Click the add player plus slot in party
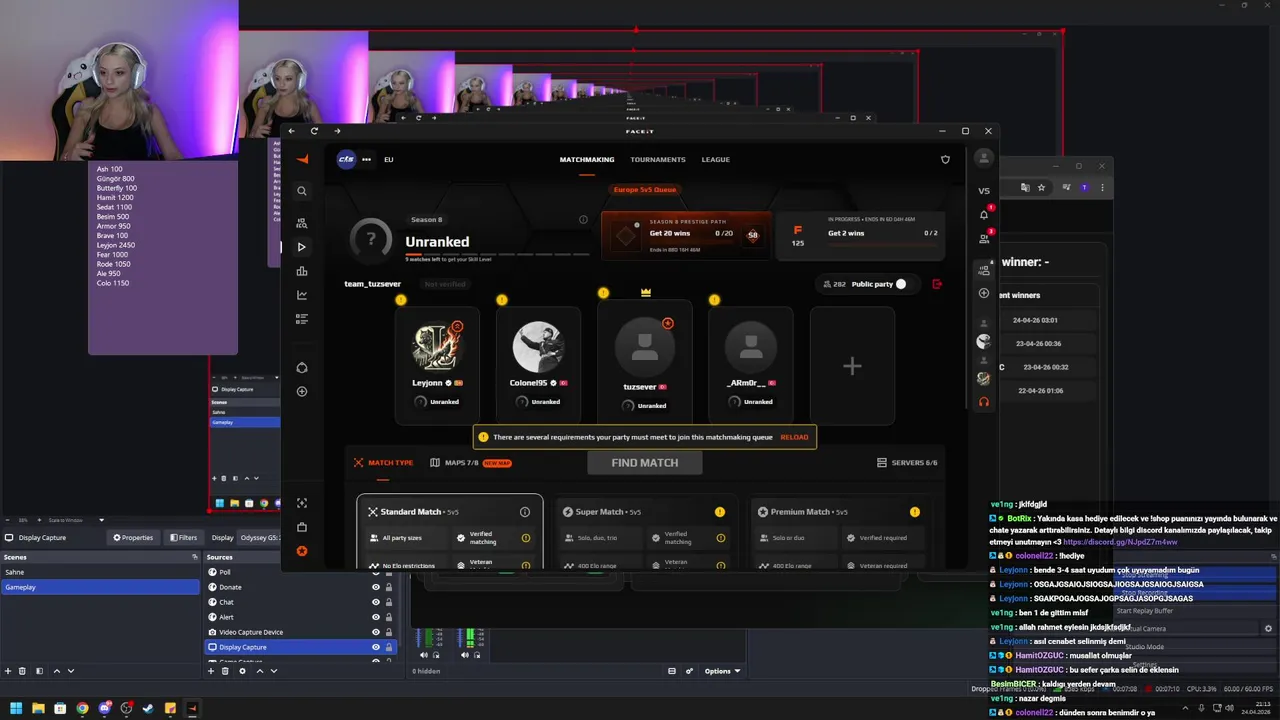 point(852,366)
